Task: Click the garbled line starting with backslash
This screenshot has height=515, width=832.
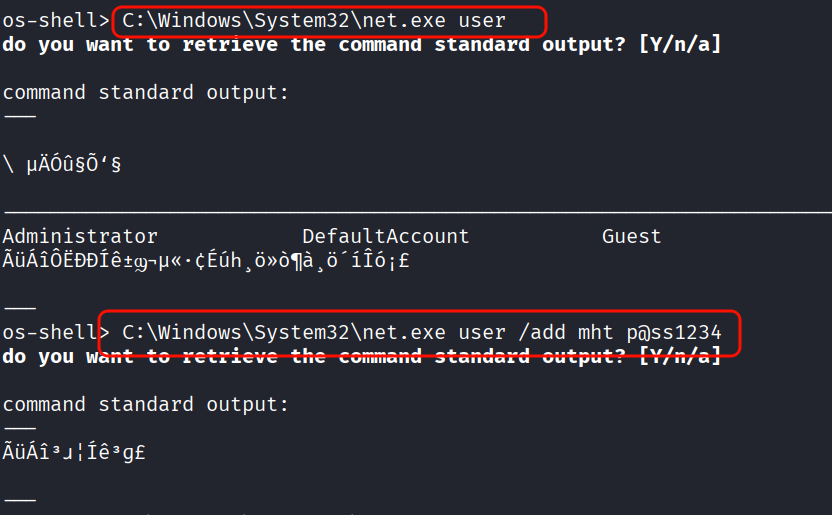Action: (x=62, y=163)
